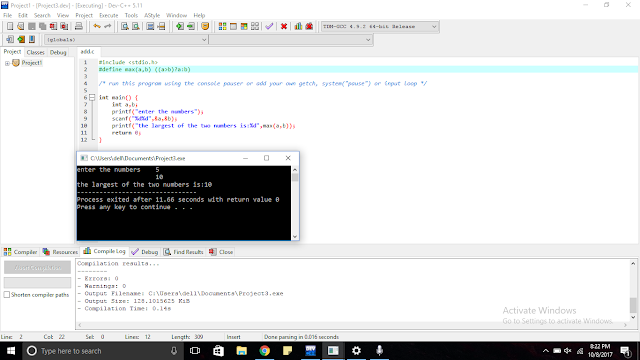
Task: Expand the Project1 tree node
Action: click(7, 63)
